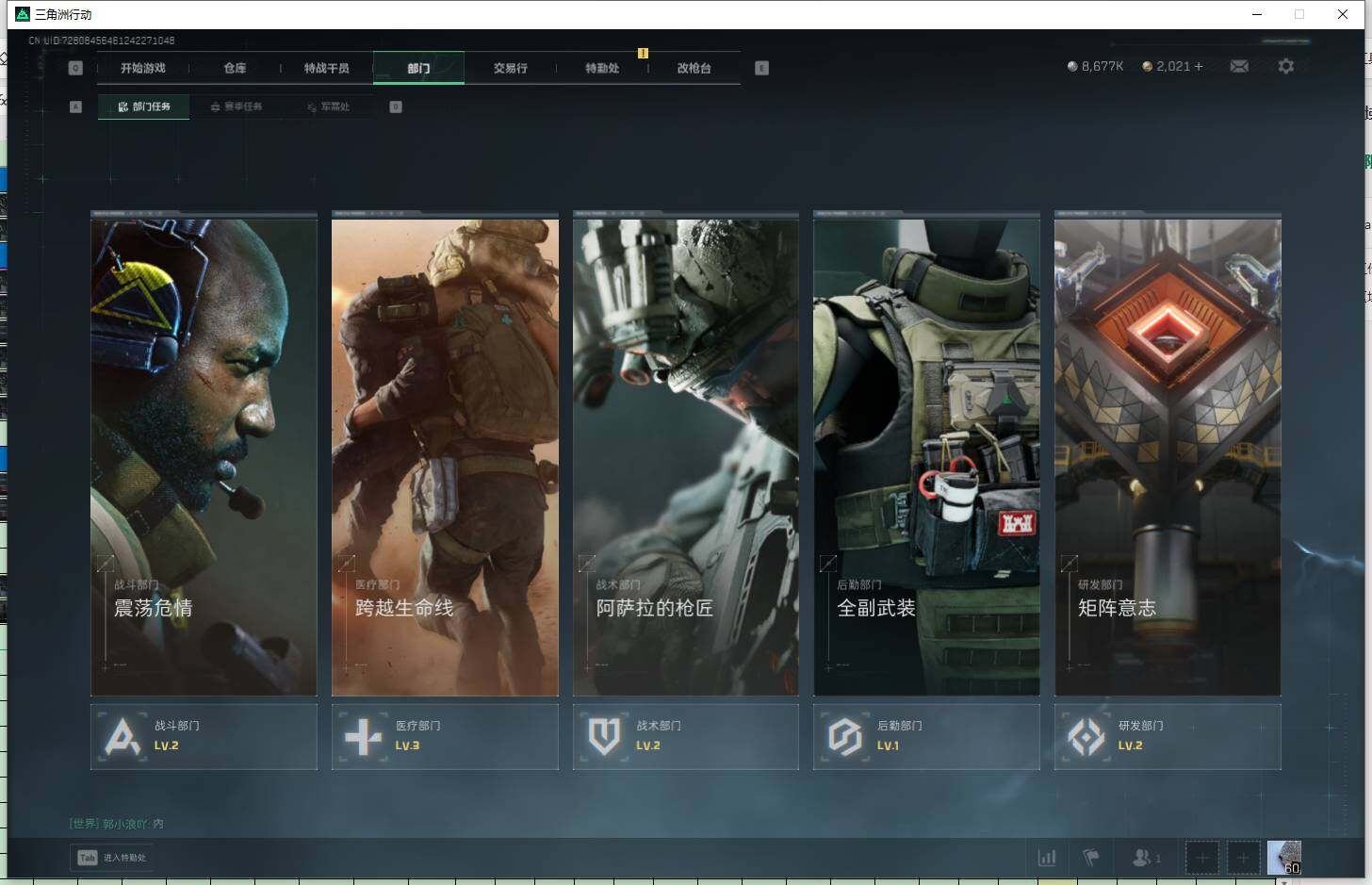This screenshot has height=885, width=1372.
Task: Open the settings gear icon
Action: (x=1285, y=66)
